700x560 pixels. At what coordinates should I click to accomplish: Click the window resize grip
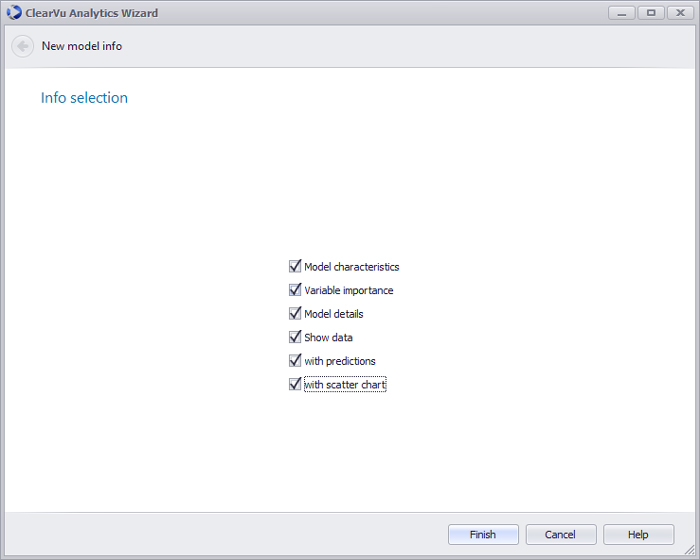coord(690,550)
